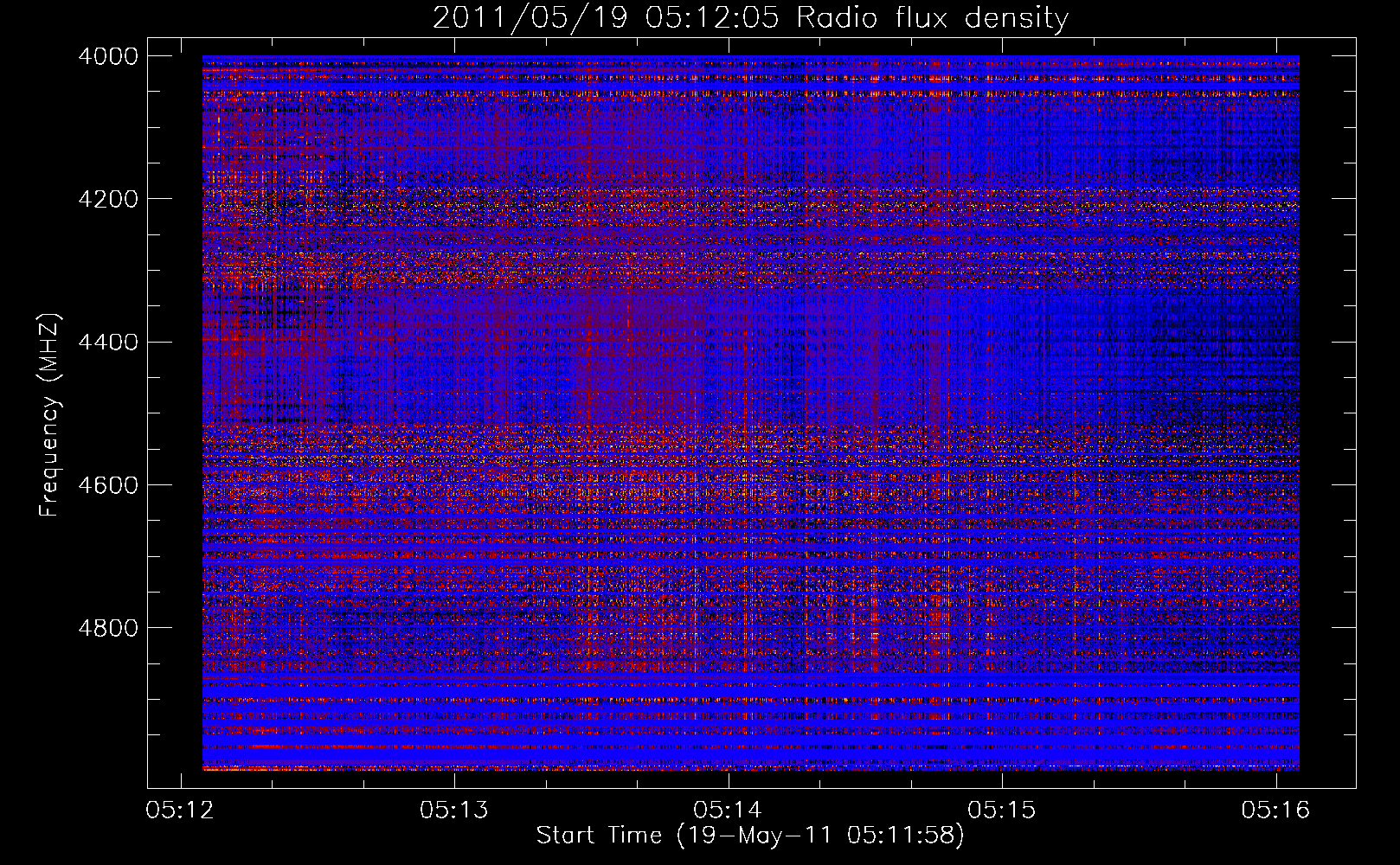Screen dimensions: 1400x865
Task: Click the 05:16 time tick label
Action: coord(1276,811)
